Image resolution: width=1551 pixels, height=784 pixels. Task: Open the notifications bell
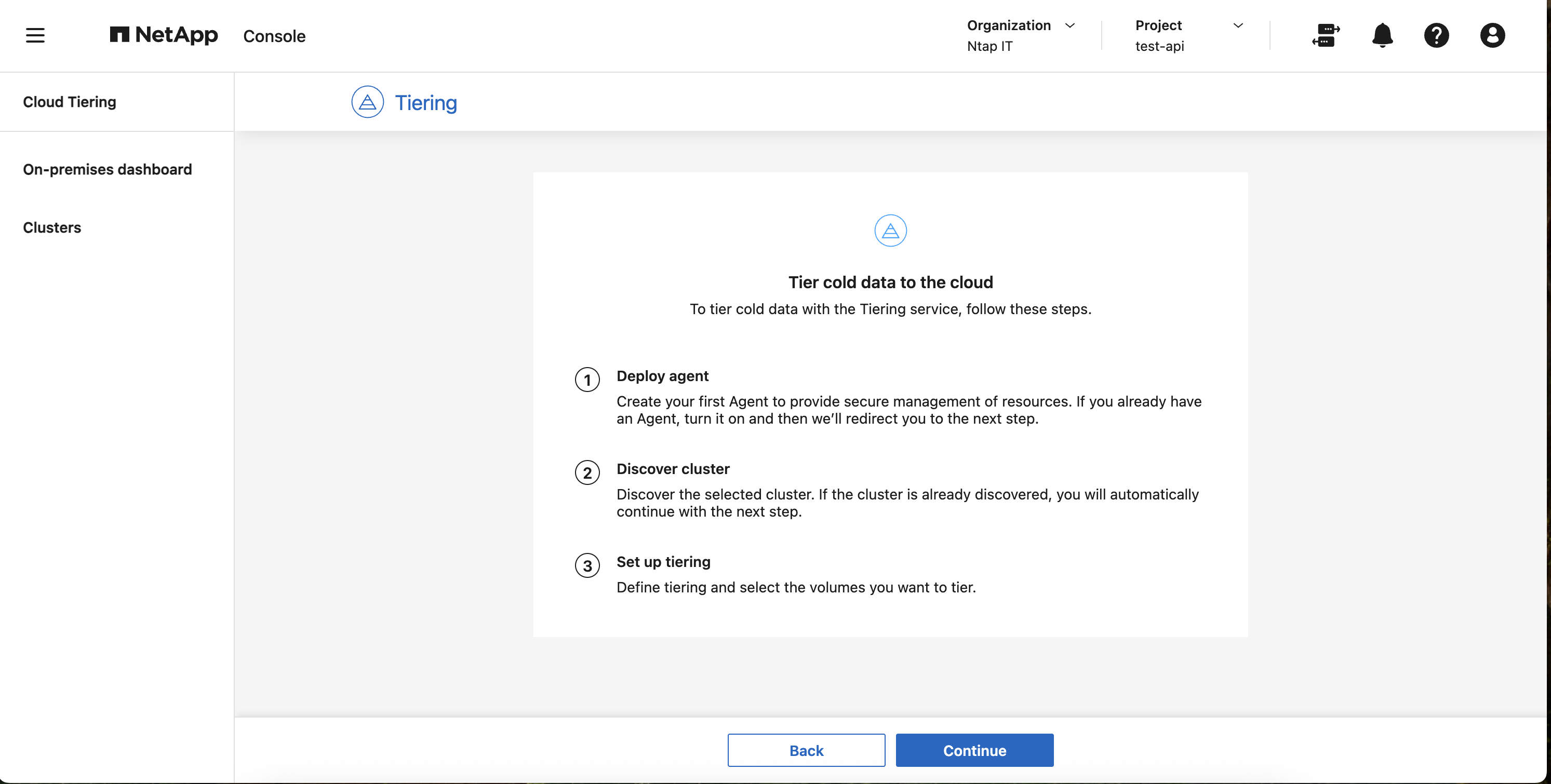pyautogui.click(x=1382, y=35)
